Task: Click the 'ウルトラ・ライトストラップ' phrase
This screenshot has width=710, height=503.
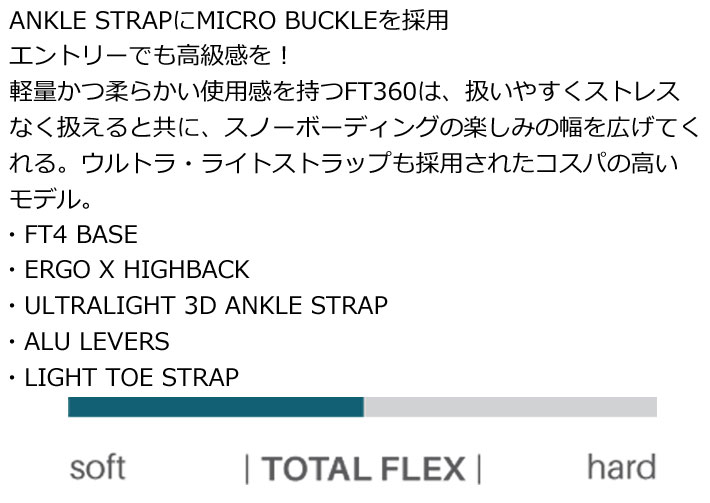Action: (x=236, y=163)
